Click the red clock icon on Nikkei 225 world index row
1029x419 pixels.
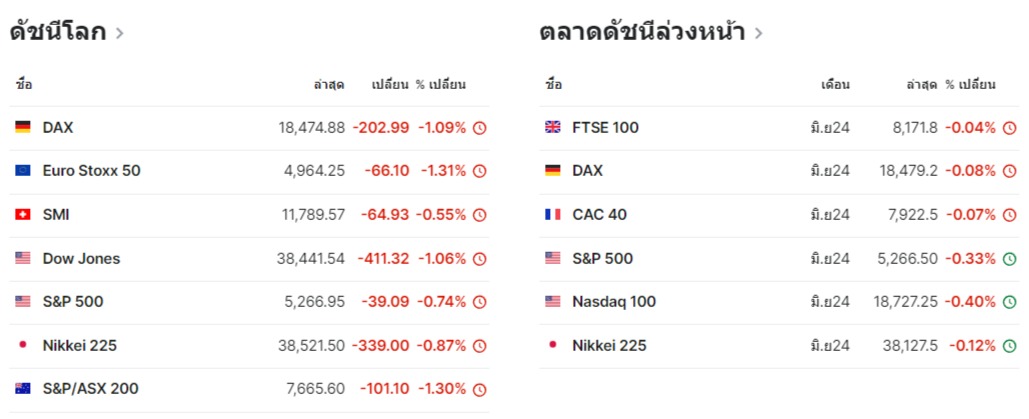(480, 346)
